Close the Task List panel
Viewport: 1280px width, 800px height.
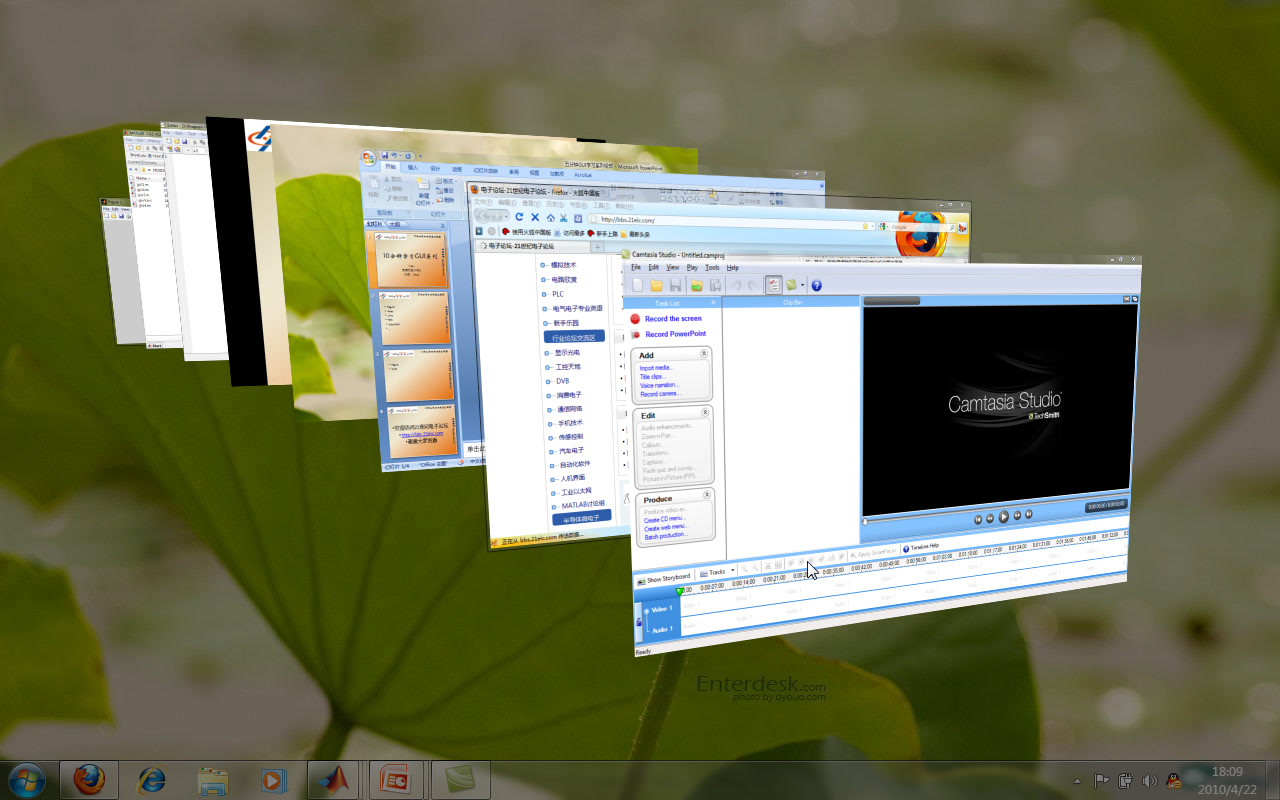[713, 302]
